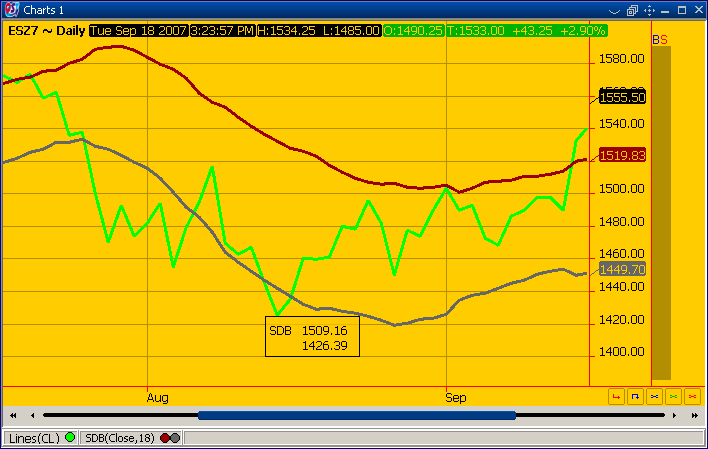Jump to chart start with double-left arrows

click(13, 415)
